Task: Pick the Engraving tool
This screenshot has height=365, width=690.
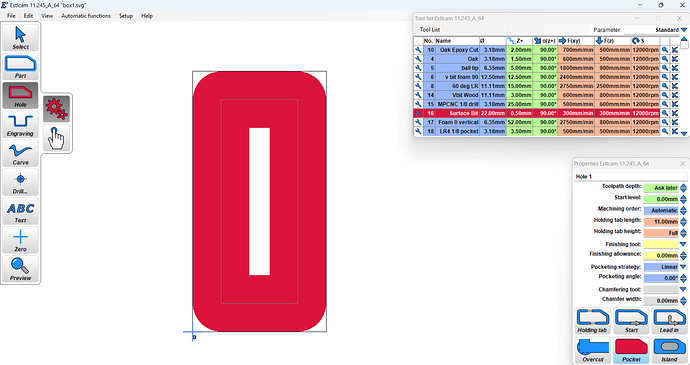Action: [20, 124]
